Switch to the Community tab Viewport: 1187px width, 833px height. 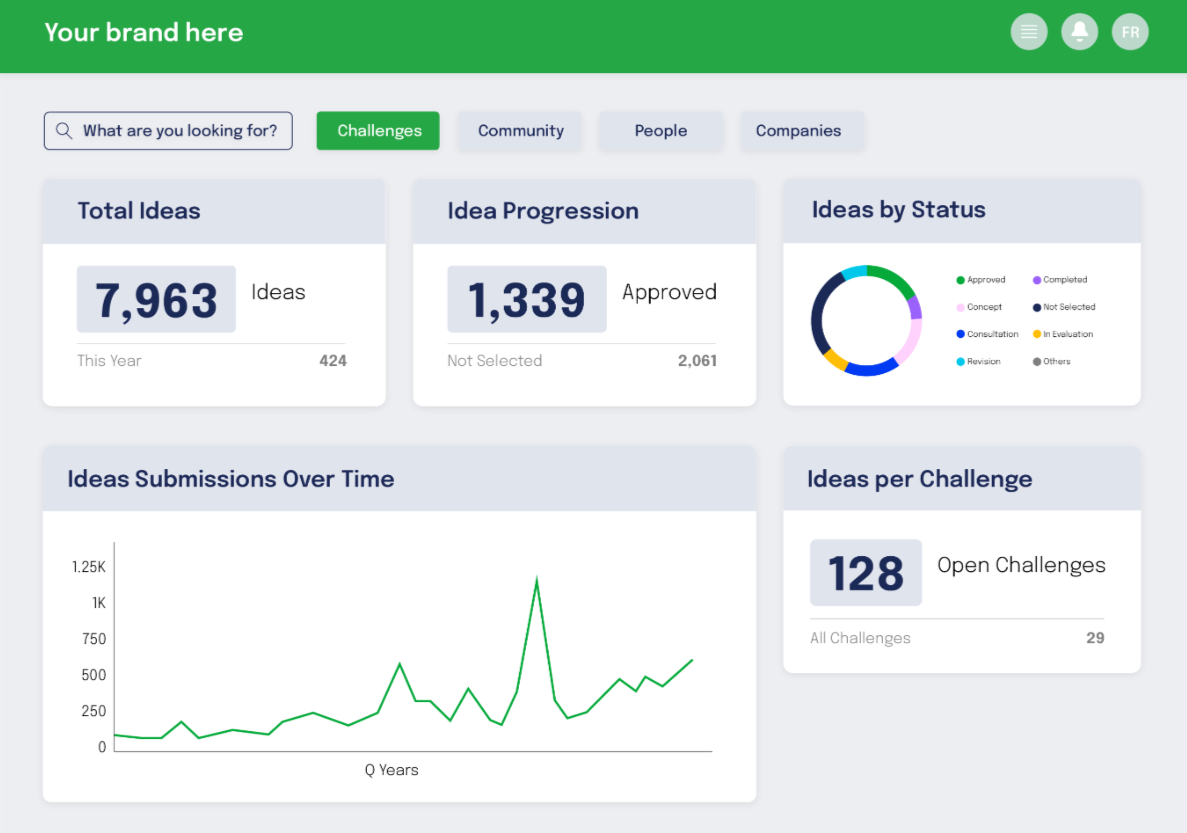pos(520,131)
